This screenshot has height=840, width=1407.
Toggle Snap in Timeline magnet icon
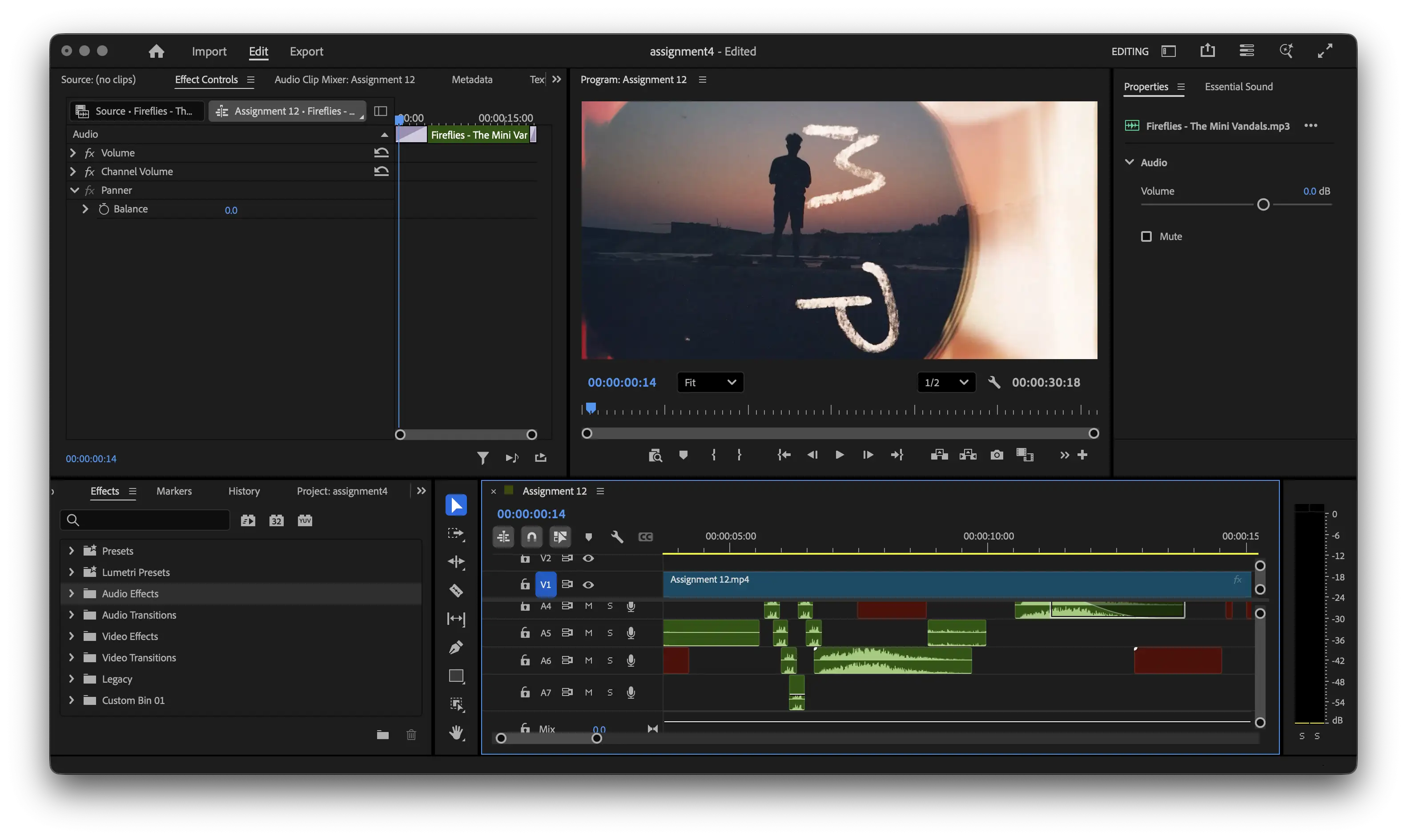tap(532, 536)
